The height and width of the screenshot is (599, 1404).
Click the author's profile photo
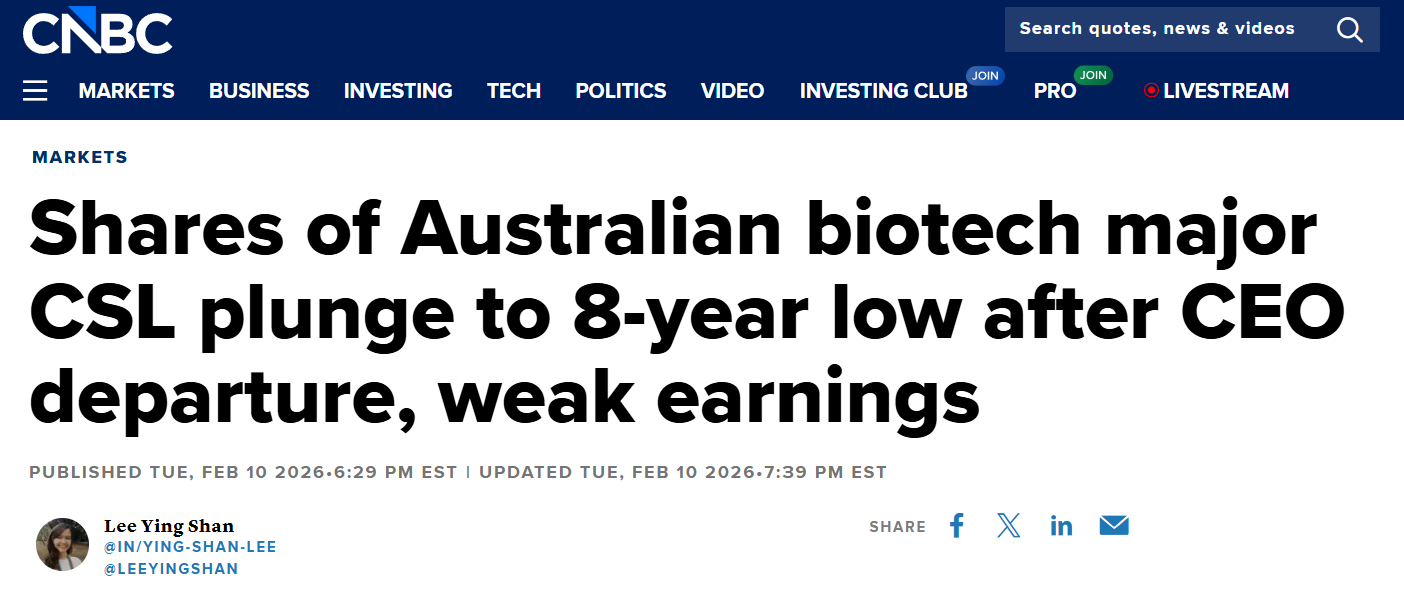pyautogui.click(x=62, y=544)
